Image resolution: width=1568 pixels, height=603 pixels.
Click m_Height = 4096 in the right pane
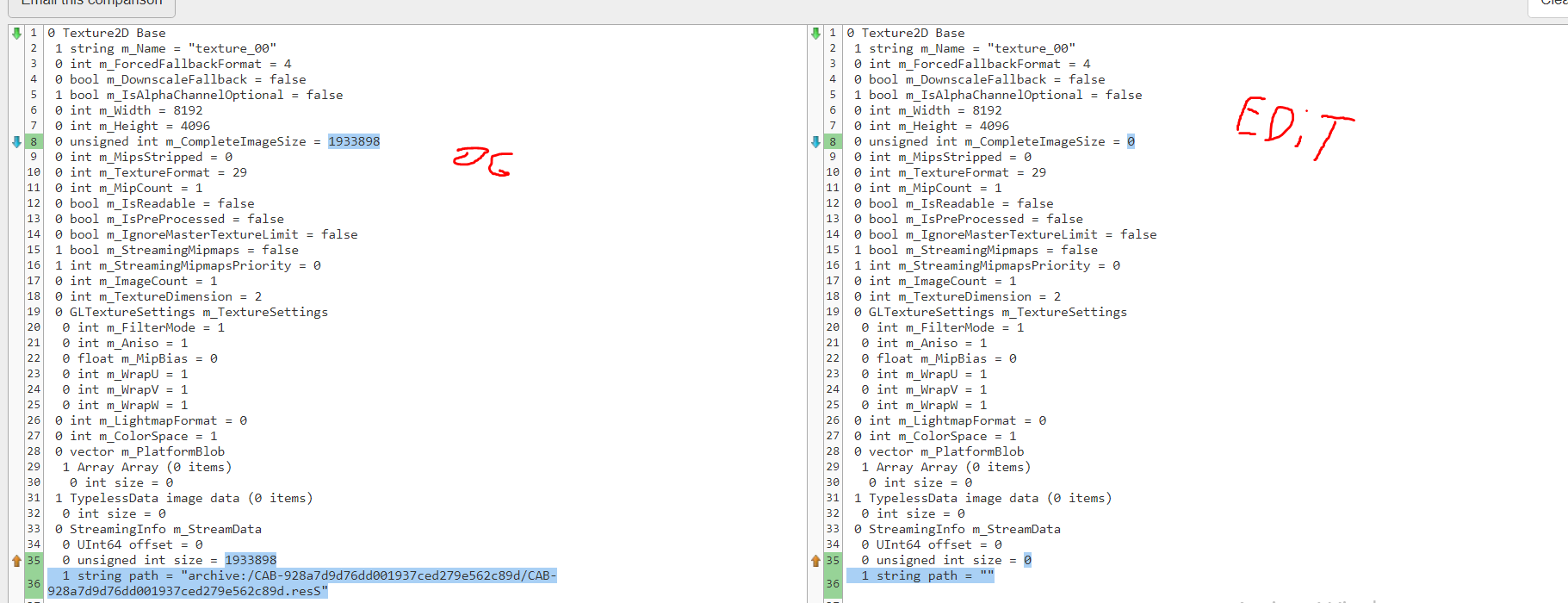coord(932,126)
